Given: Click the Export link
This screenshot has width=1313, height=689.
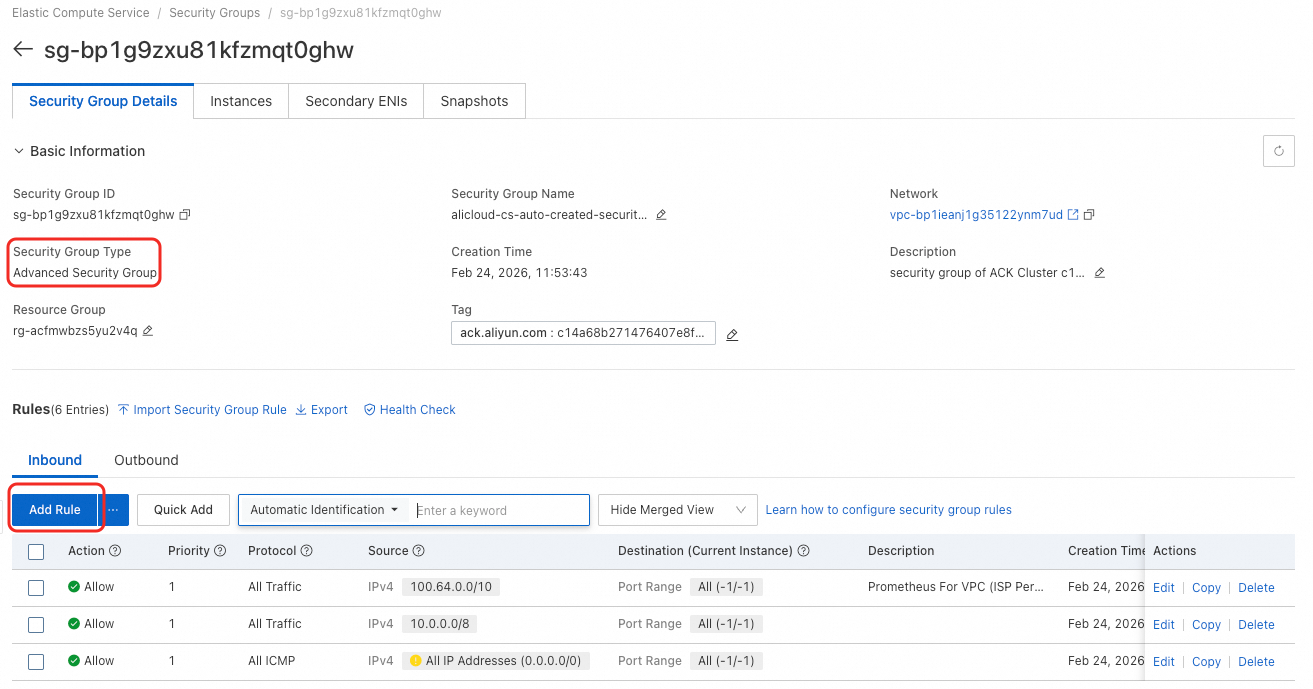Looking at the screenshot, I should pyautogui.click(x=322, y=410).
